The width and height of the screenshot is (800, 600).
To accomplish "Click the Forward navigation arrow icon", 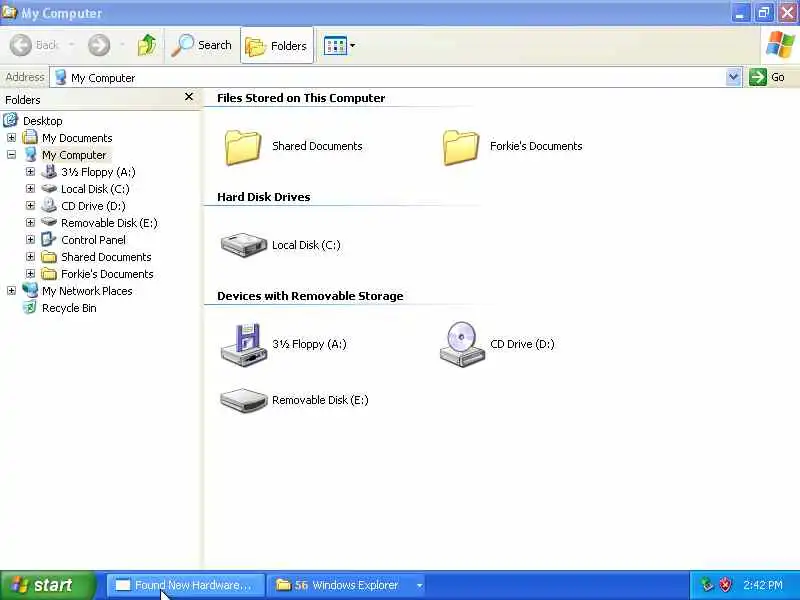I will (98, 45).
